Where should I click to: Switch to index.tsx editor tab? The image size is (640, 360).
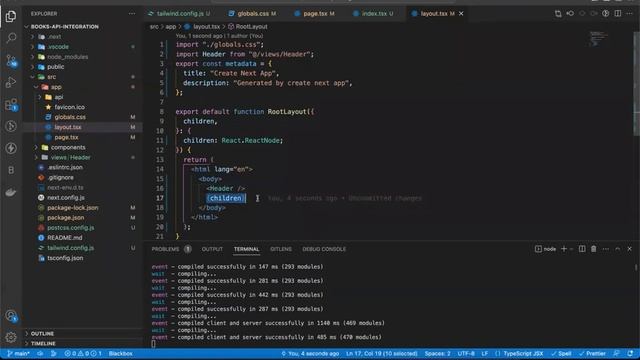(373, 13)
